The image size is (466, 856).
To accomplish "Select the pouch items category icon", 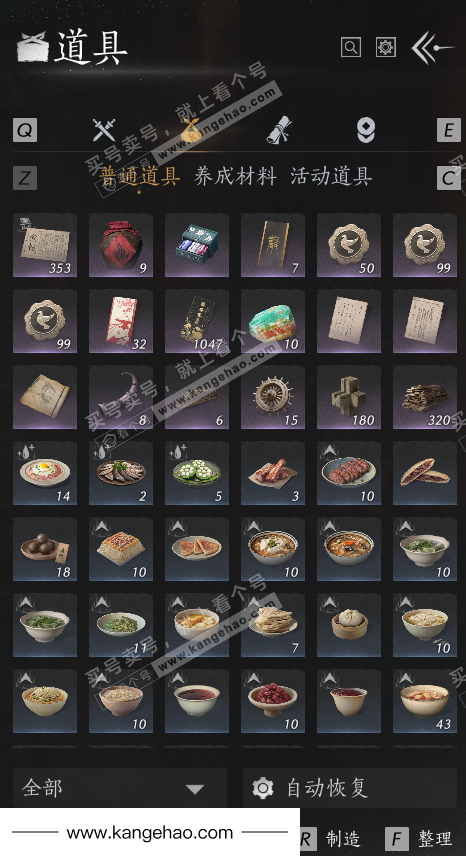I will click(191, 130).
